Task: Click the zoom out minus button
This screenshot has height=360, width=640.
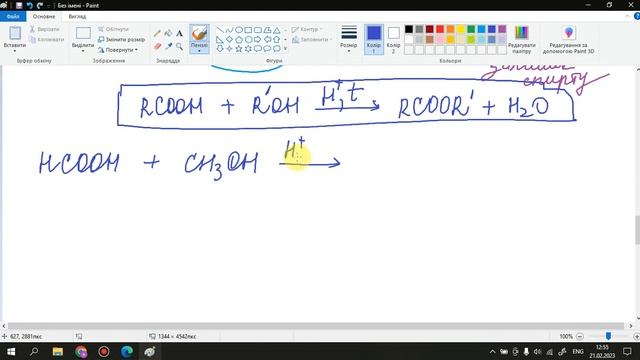Action: (x=580, y=336)
